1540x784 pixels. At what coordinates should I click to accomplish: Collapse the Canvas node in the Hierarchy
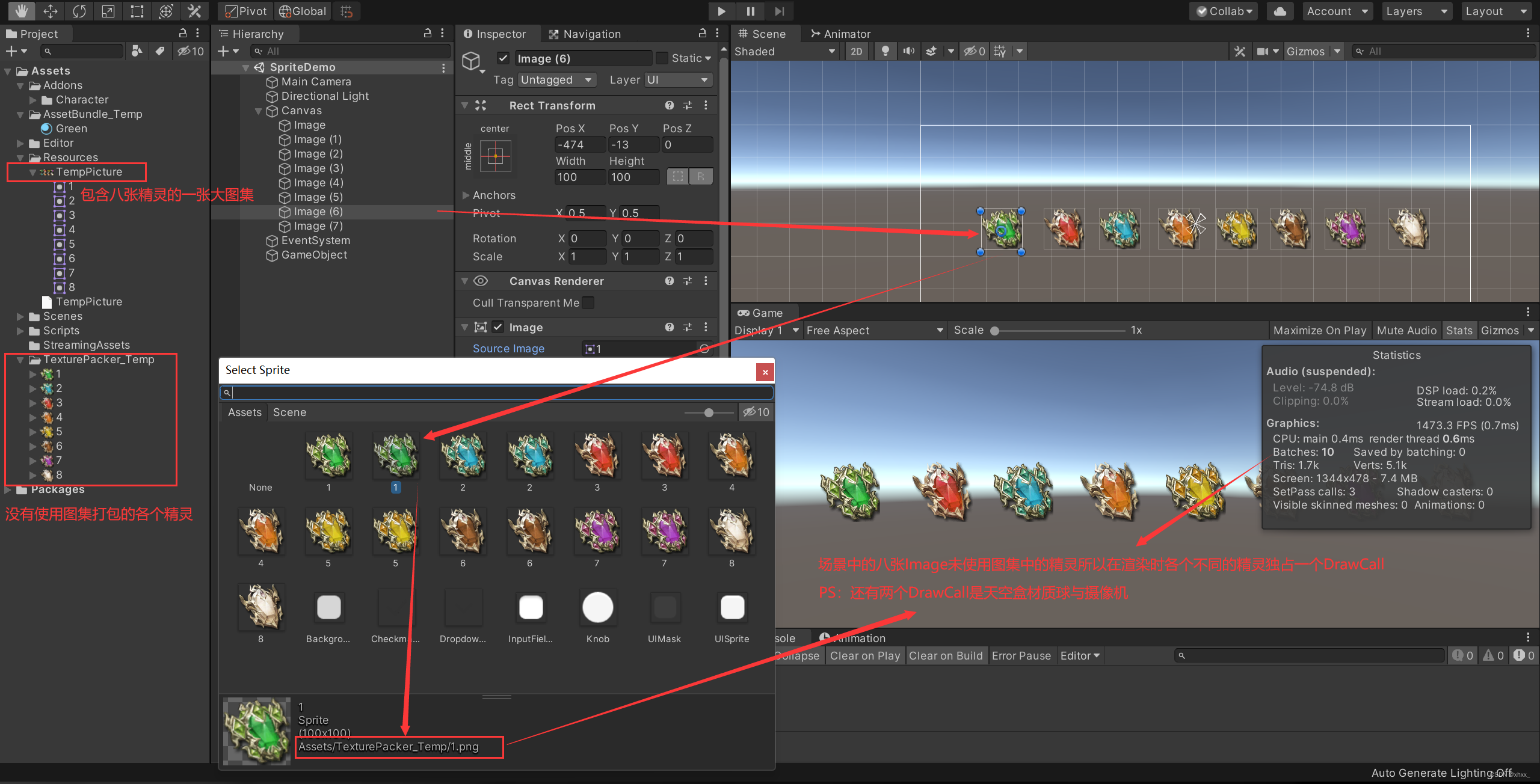pos(259,111)
